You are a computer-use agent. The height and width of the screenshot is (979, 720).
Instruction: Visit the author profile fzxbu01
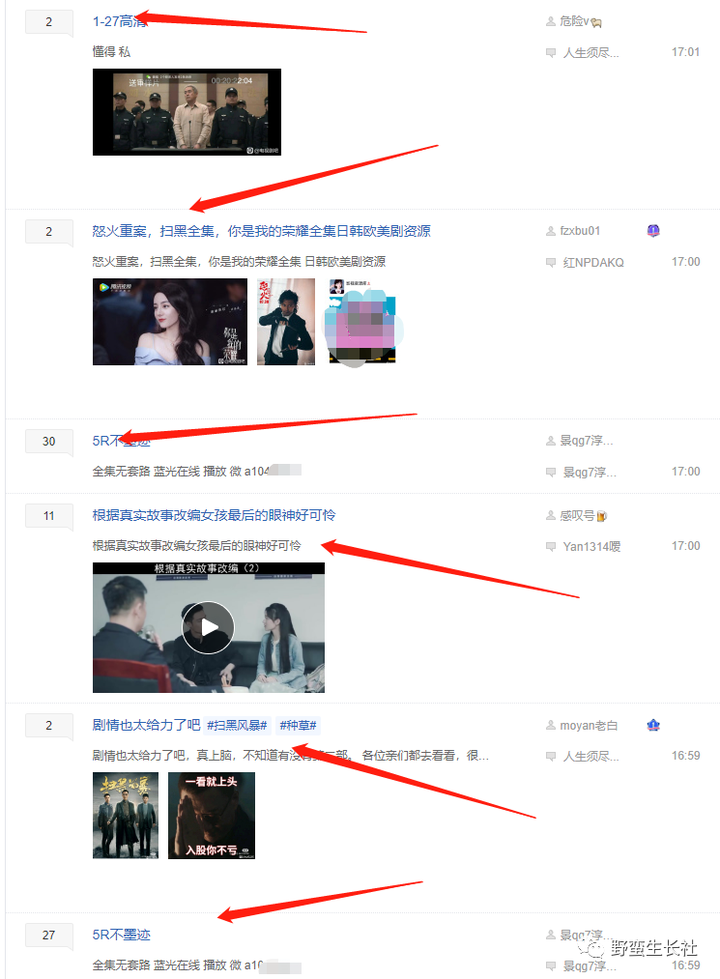[580, 231]
